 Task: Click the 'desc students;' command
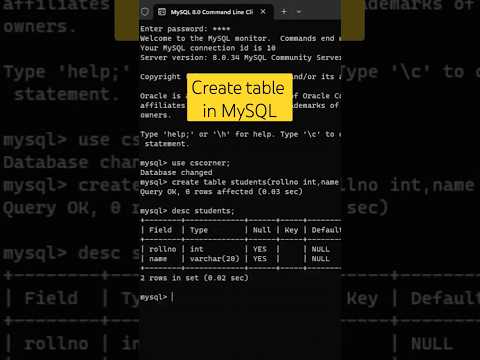click(187, 211)
